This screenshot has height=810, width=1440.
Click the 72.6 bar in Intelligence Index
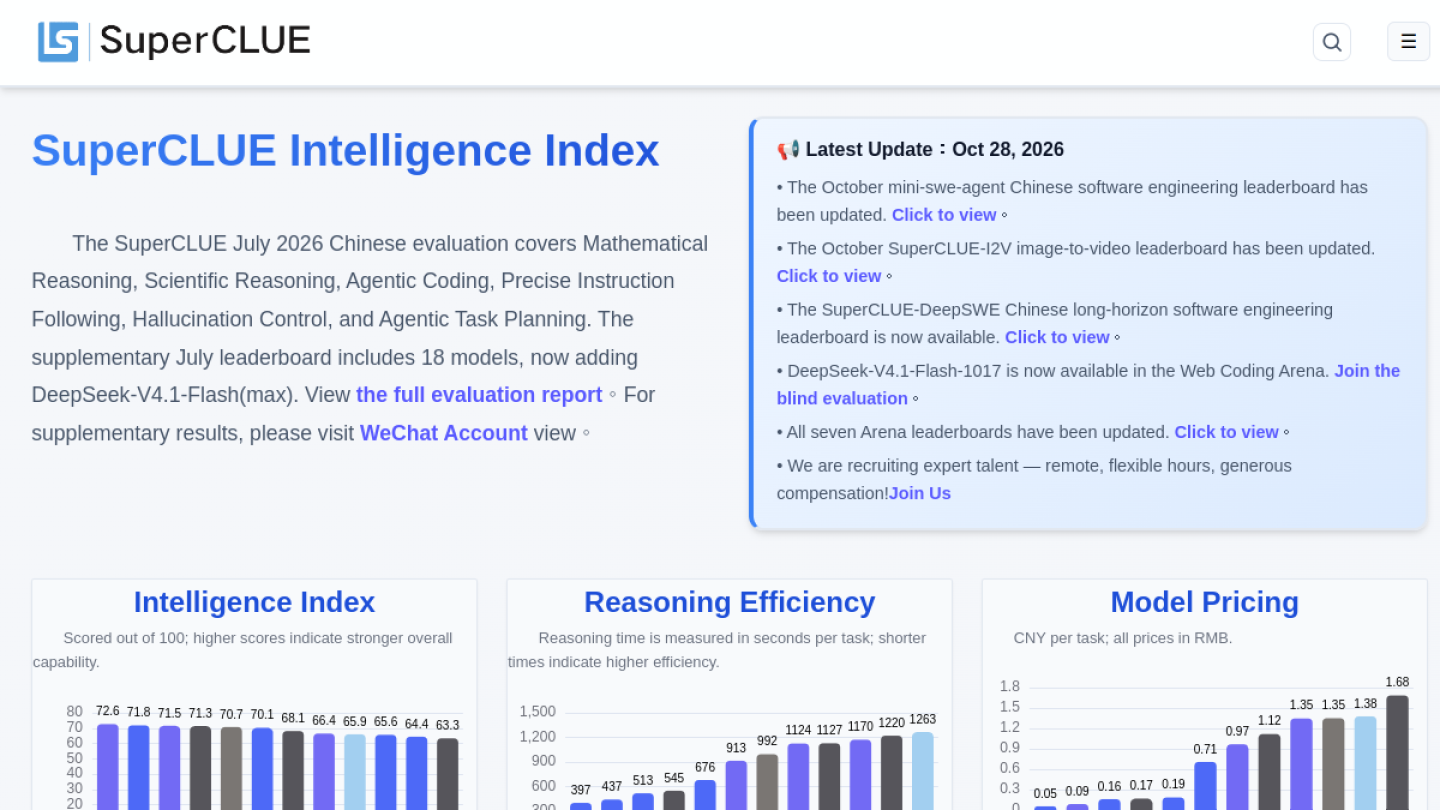(x=108, y=766)
